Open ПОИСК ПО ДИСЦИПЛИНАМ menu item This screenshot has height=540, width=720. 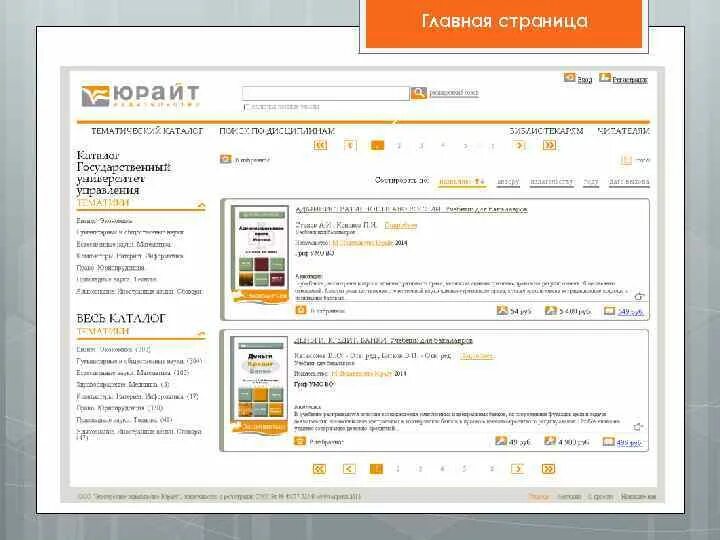click(276, 131)
